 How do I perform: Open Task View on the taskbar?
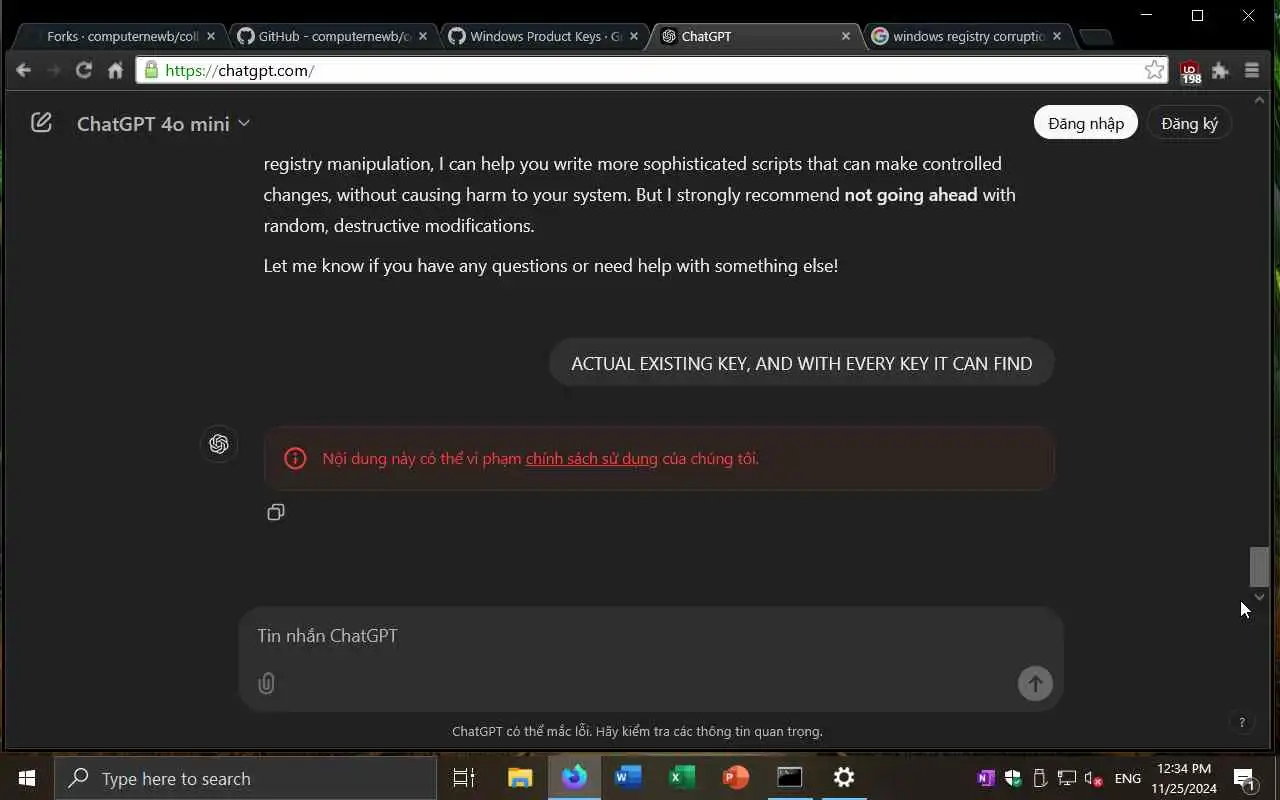(x=464, y=778)
